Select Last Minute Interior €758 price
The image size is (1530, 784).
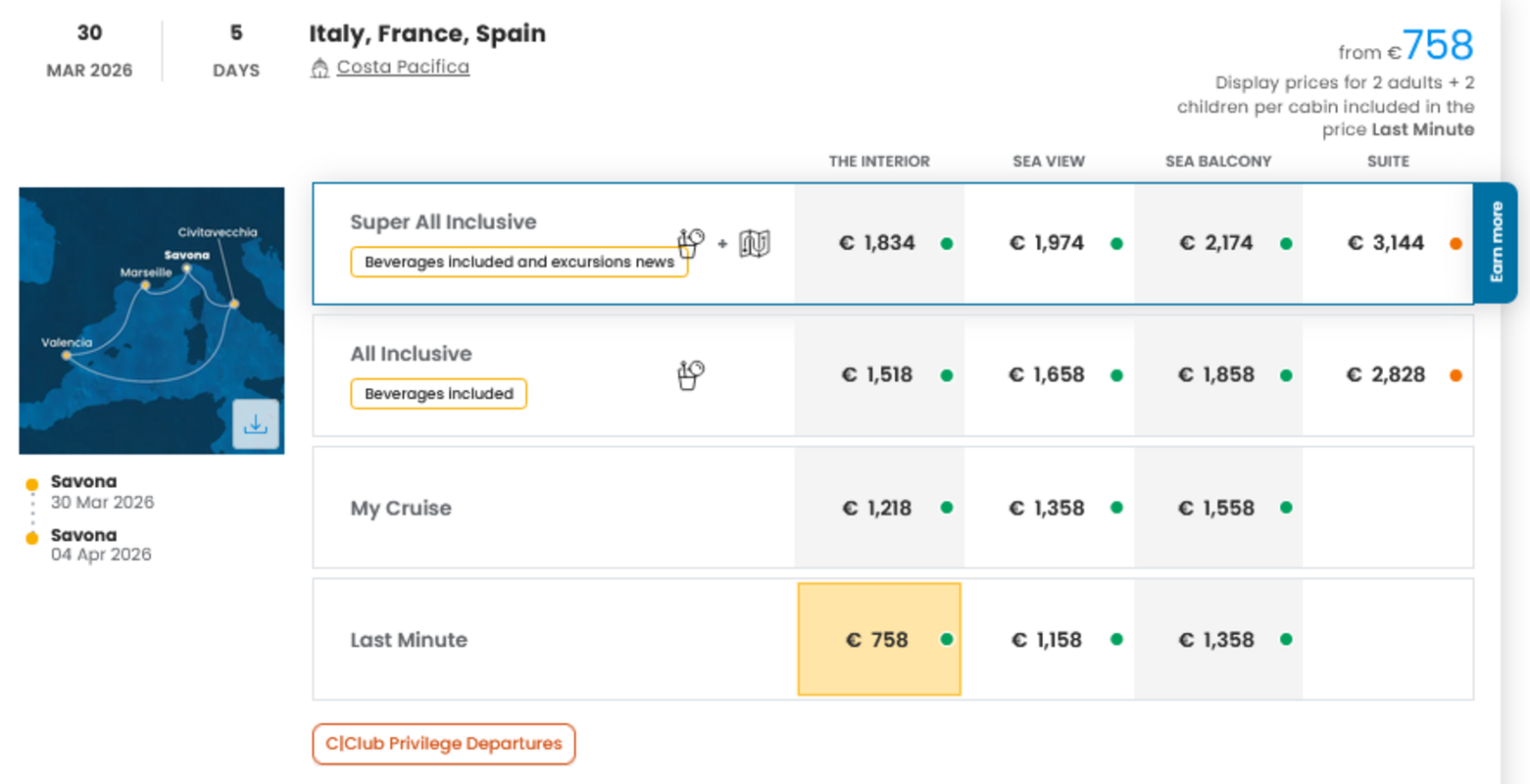pos(877,640)
